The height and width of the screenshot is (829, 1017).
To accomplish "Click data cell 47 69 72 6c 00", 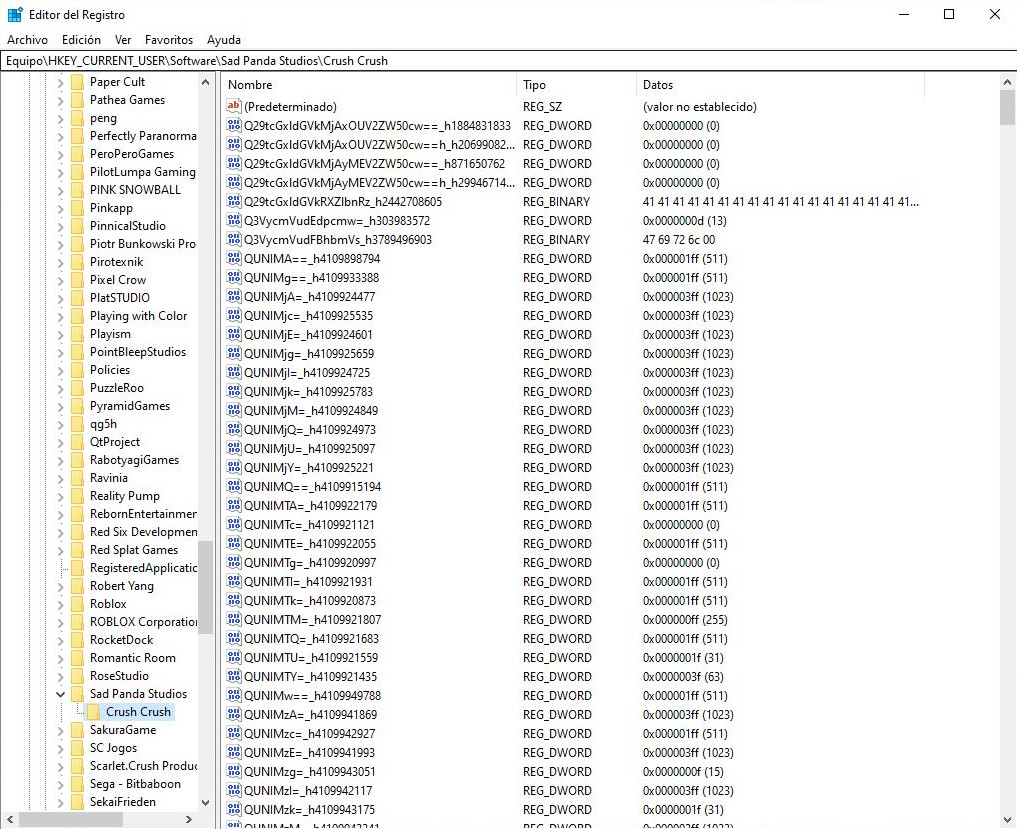I will pos(678,239).
